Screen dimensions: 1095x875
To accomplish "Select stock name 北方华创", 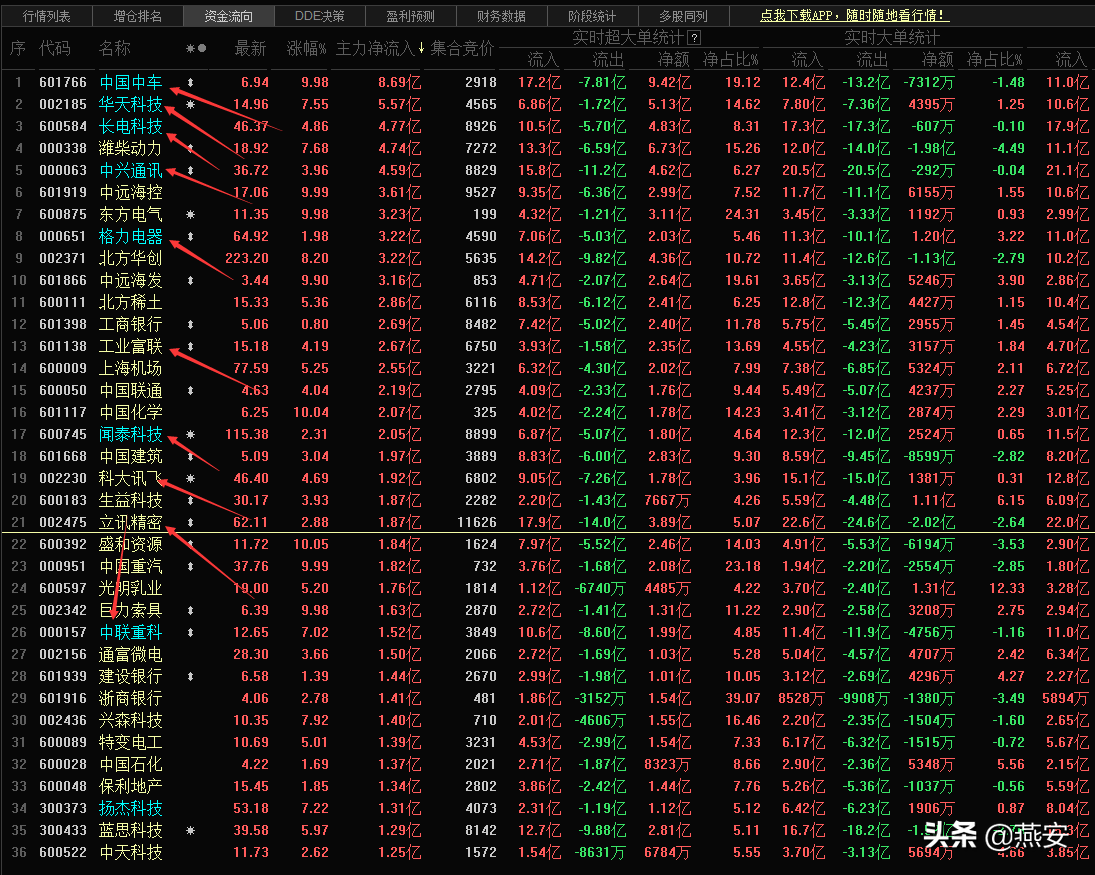I will point(131,258).
